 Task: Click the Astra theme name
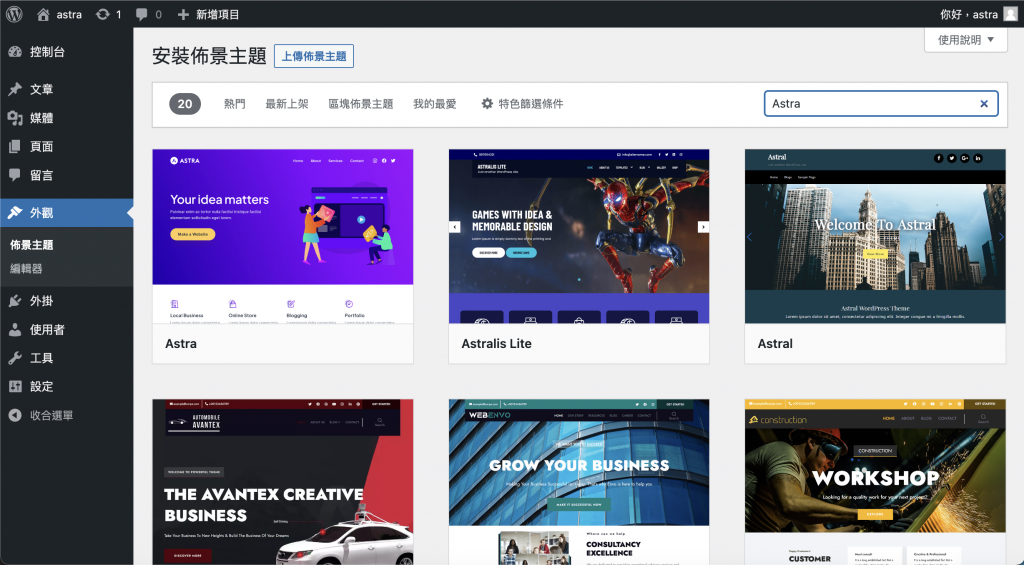[x=181, y=344]
